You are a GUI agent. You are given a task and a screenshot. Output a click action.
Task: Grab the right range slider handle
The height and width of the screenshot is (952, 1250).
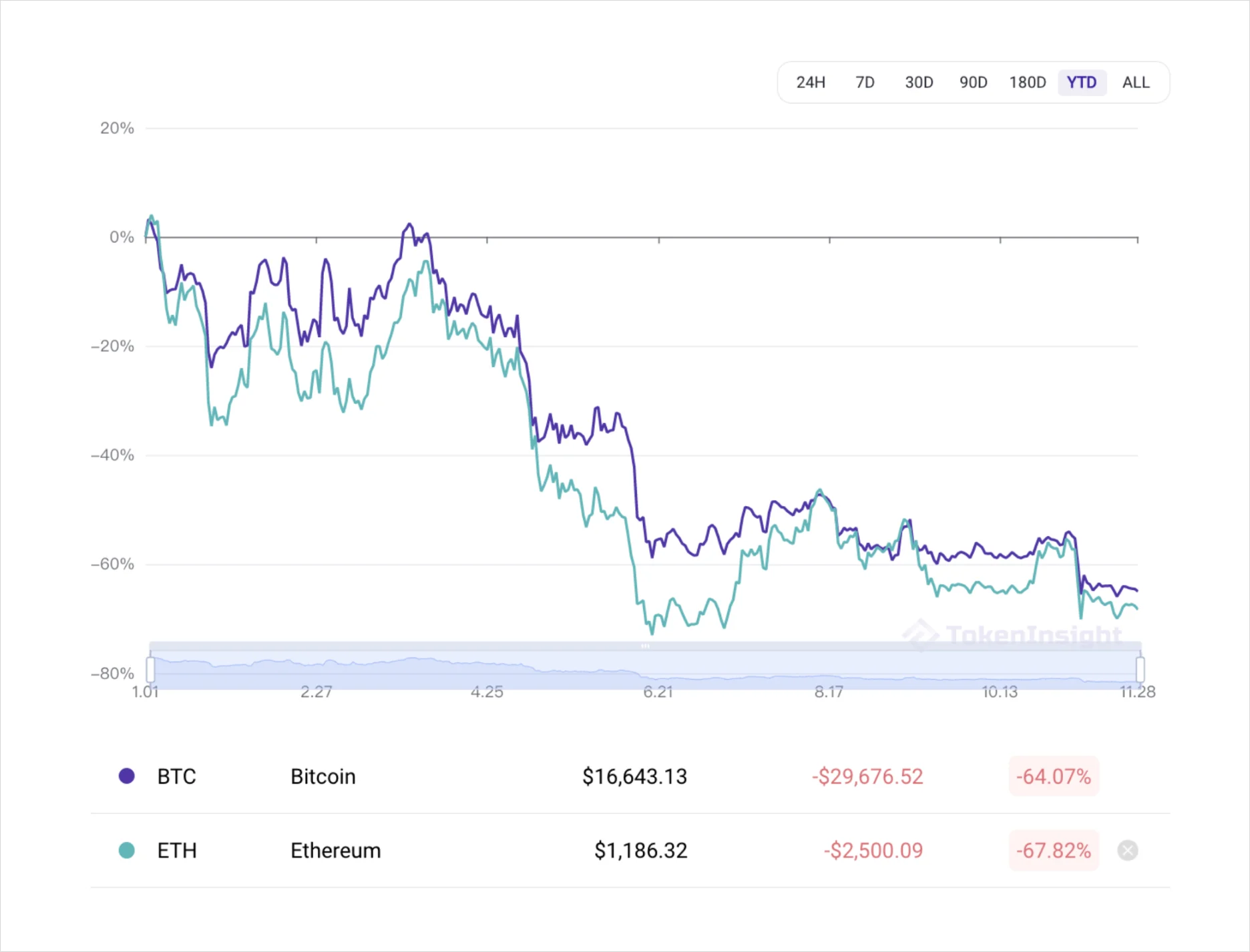[x=1140, y=669]
